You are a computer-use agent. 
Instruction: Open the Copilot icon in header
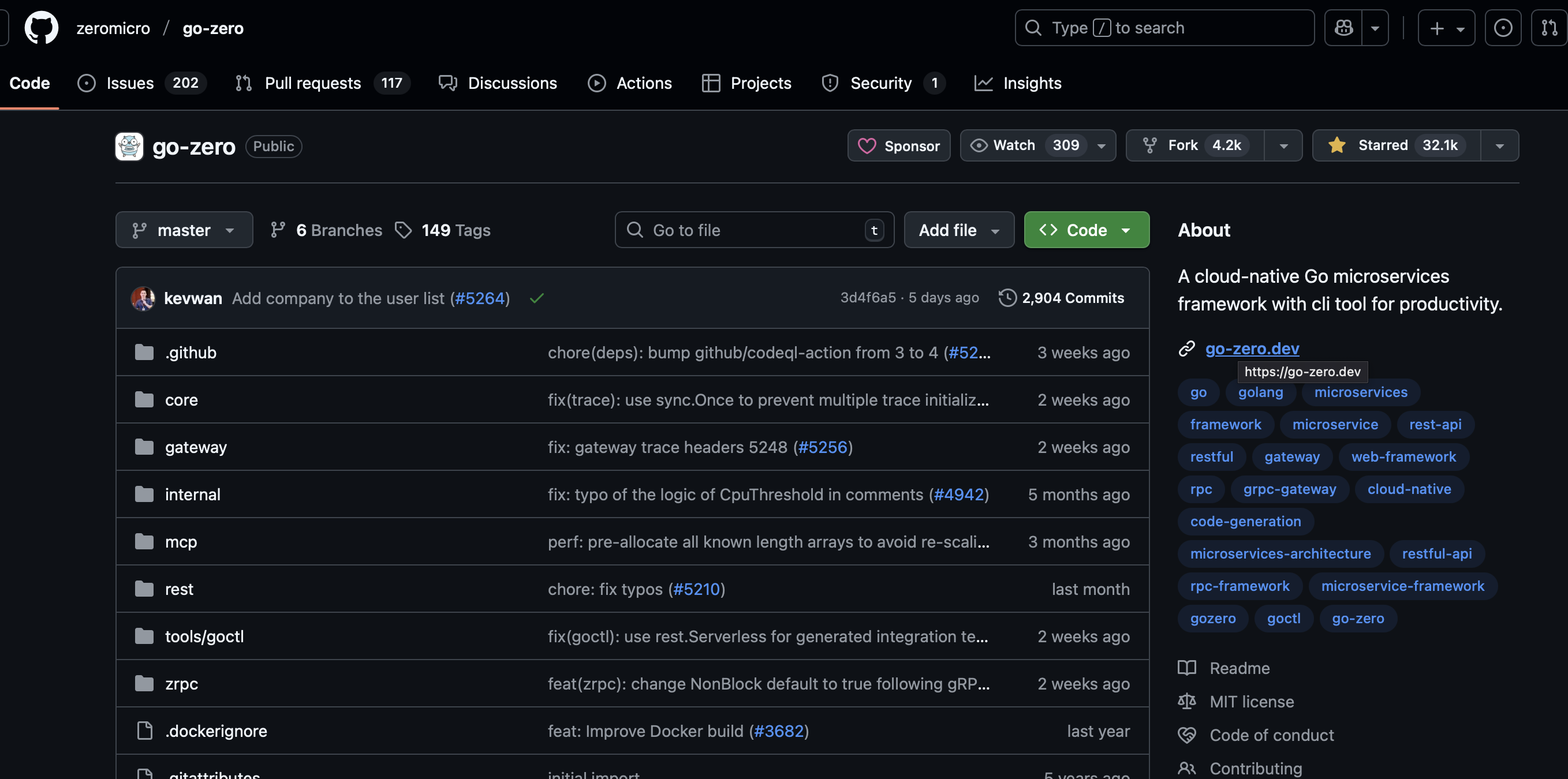coord(1343,28)
